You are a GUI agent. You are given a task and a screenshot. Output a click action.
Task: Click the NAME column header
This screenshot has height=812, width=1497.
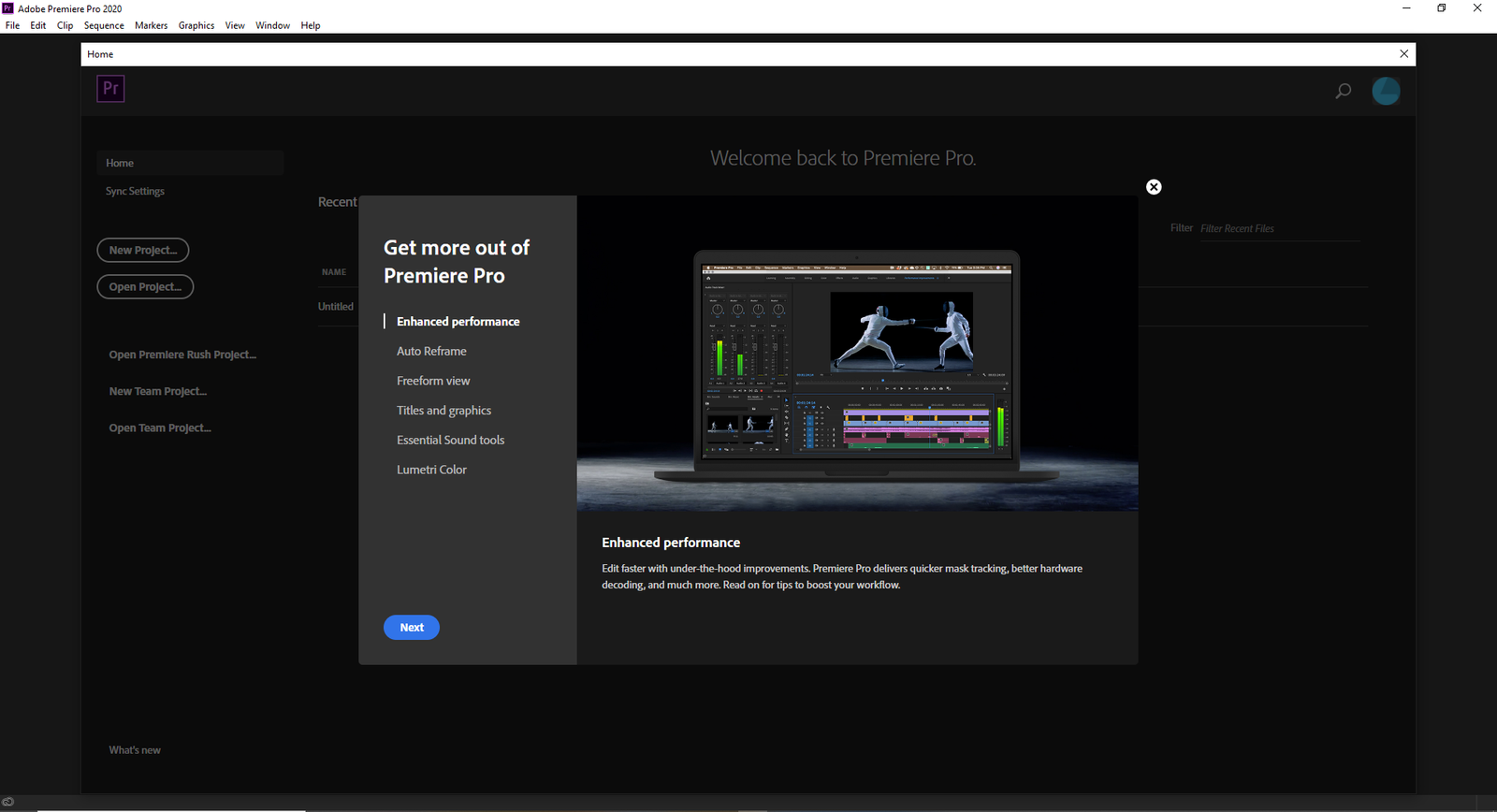click(334, 272)
